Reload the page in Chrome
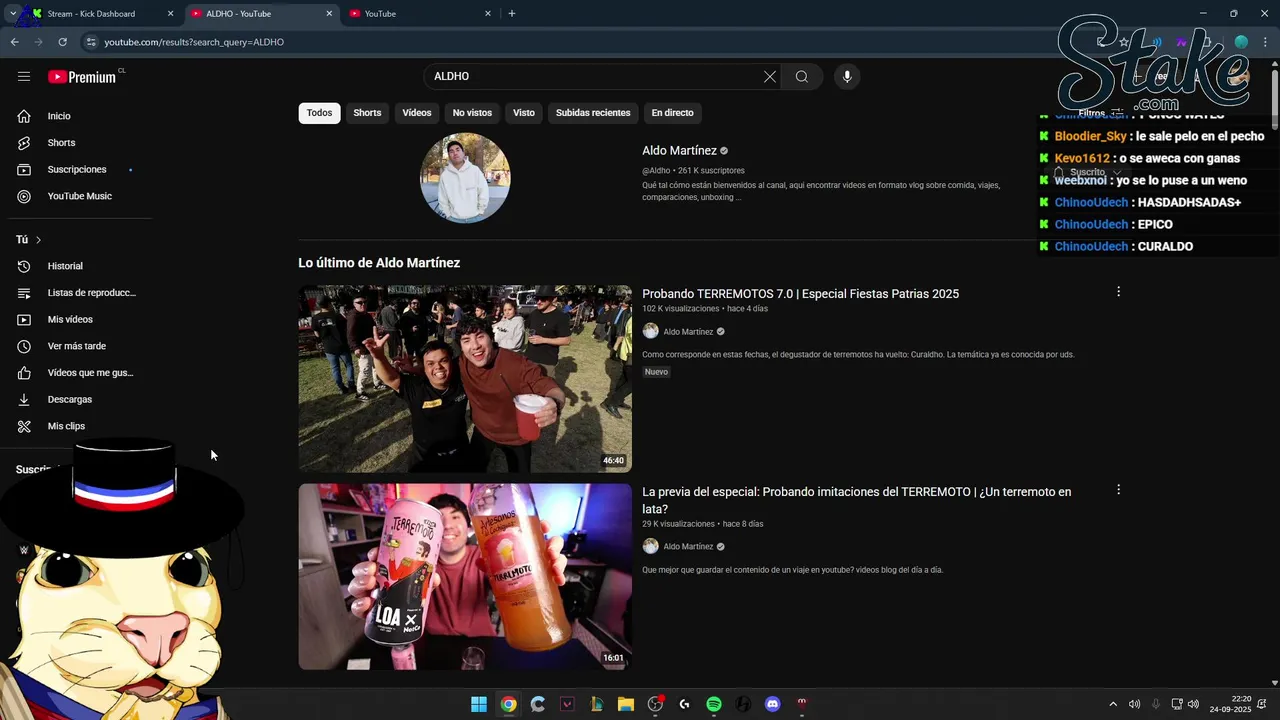The width and height of the screenshot is (1280, 720). [62, 42]
